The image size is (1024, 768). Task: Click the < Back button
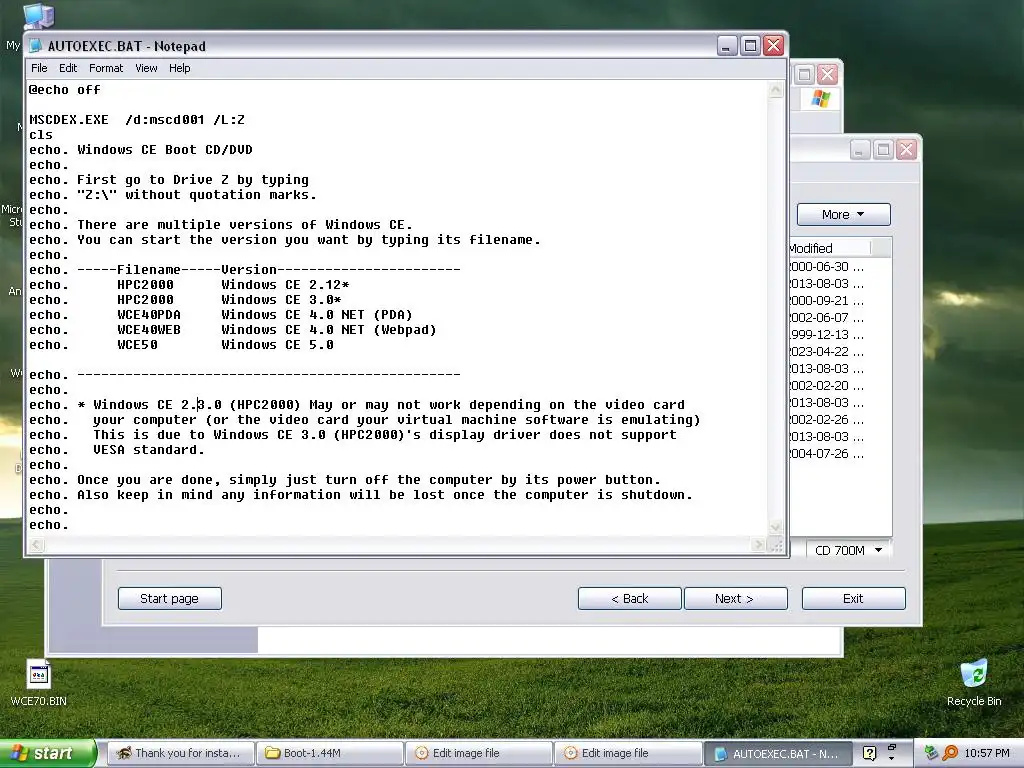[630, 598]
